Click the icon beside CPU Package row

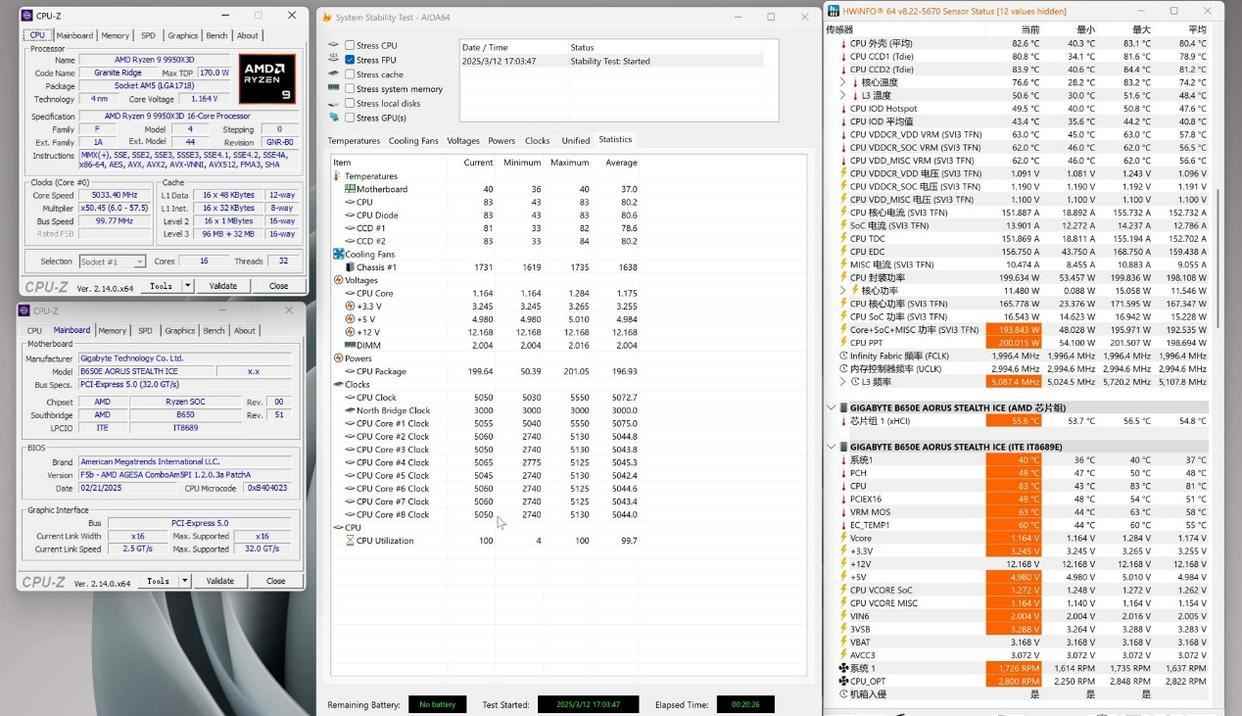[350, 371]
